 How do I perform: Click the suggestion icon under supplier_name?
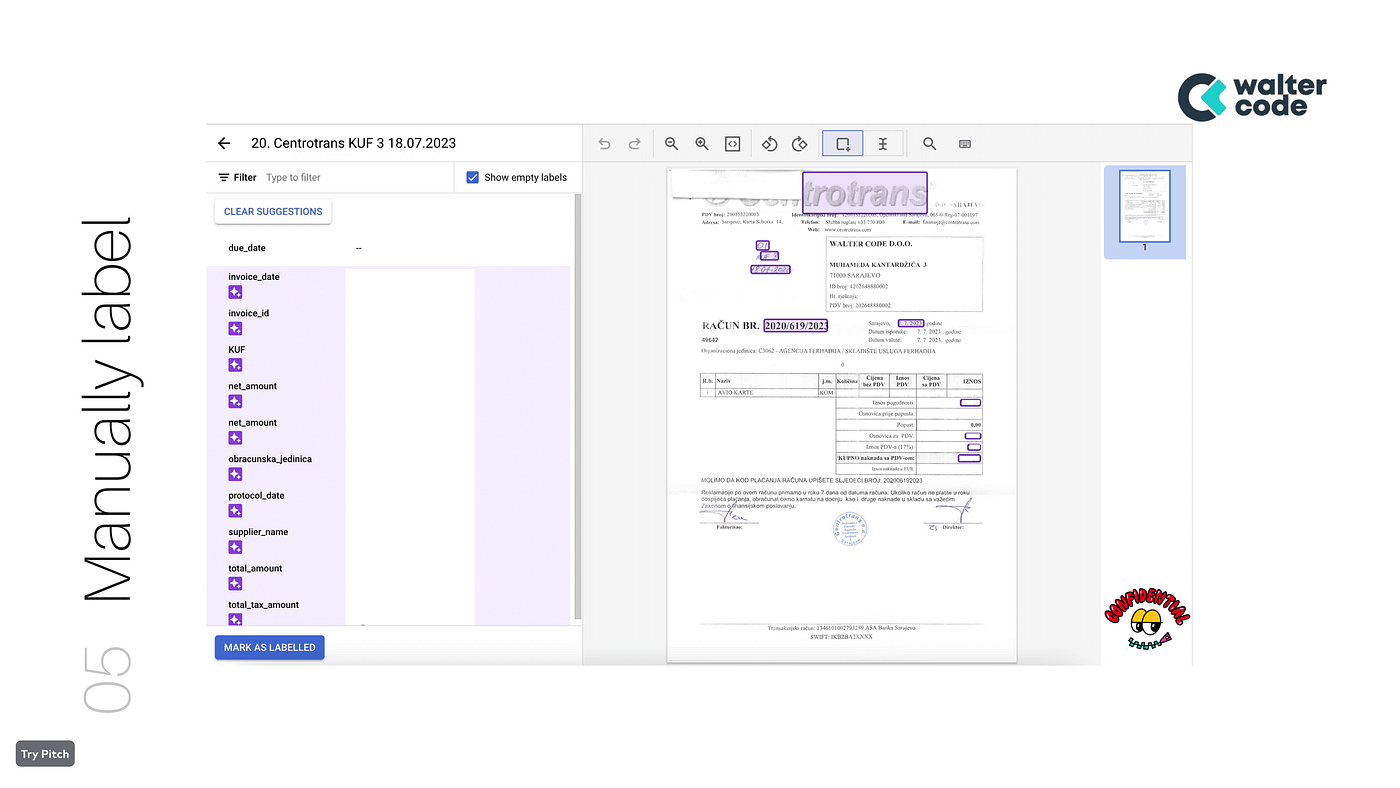[x=234, y=546]
